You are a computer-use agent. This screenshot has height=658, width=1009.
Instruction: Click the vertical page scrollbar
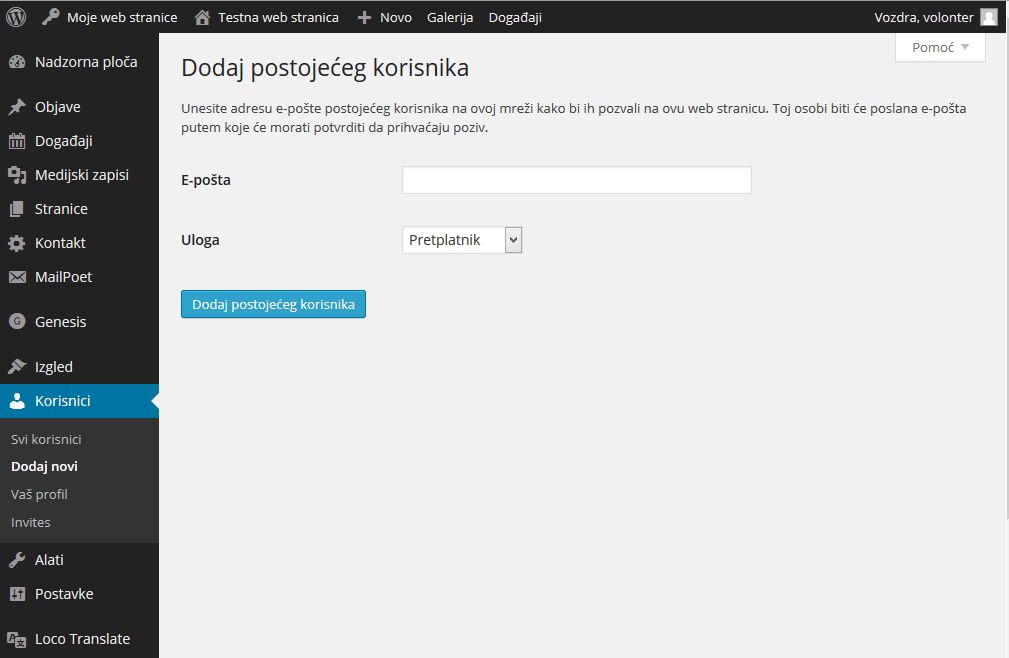click(1006, 277)
